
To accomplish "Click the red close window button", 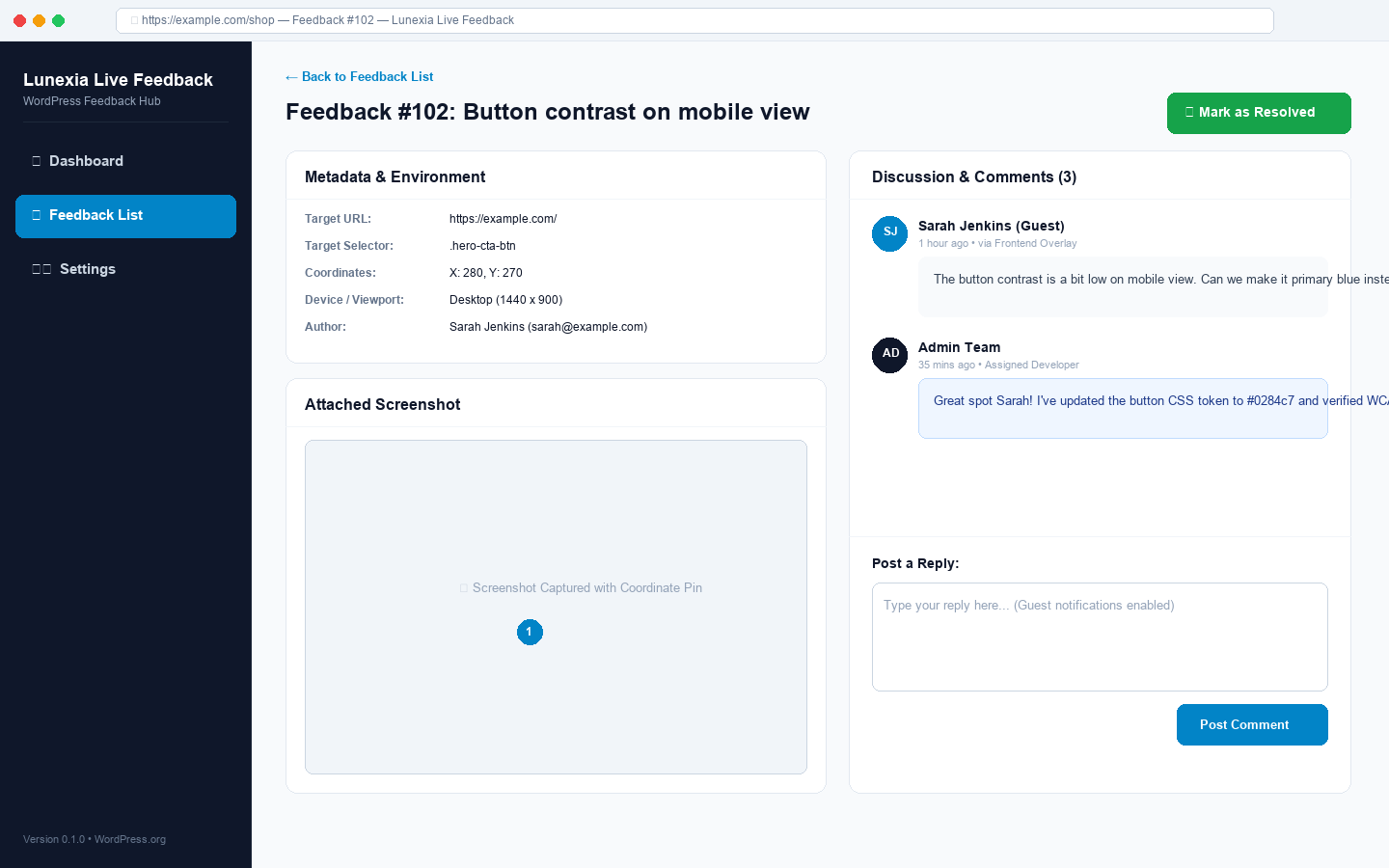I will [x=19, y=20].
